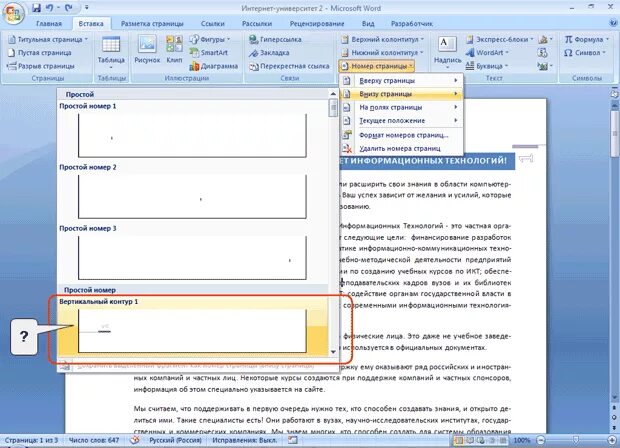Click the Номер страницы button
This screenshot has height=448, width=620.
click(376, 66)
